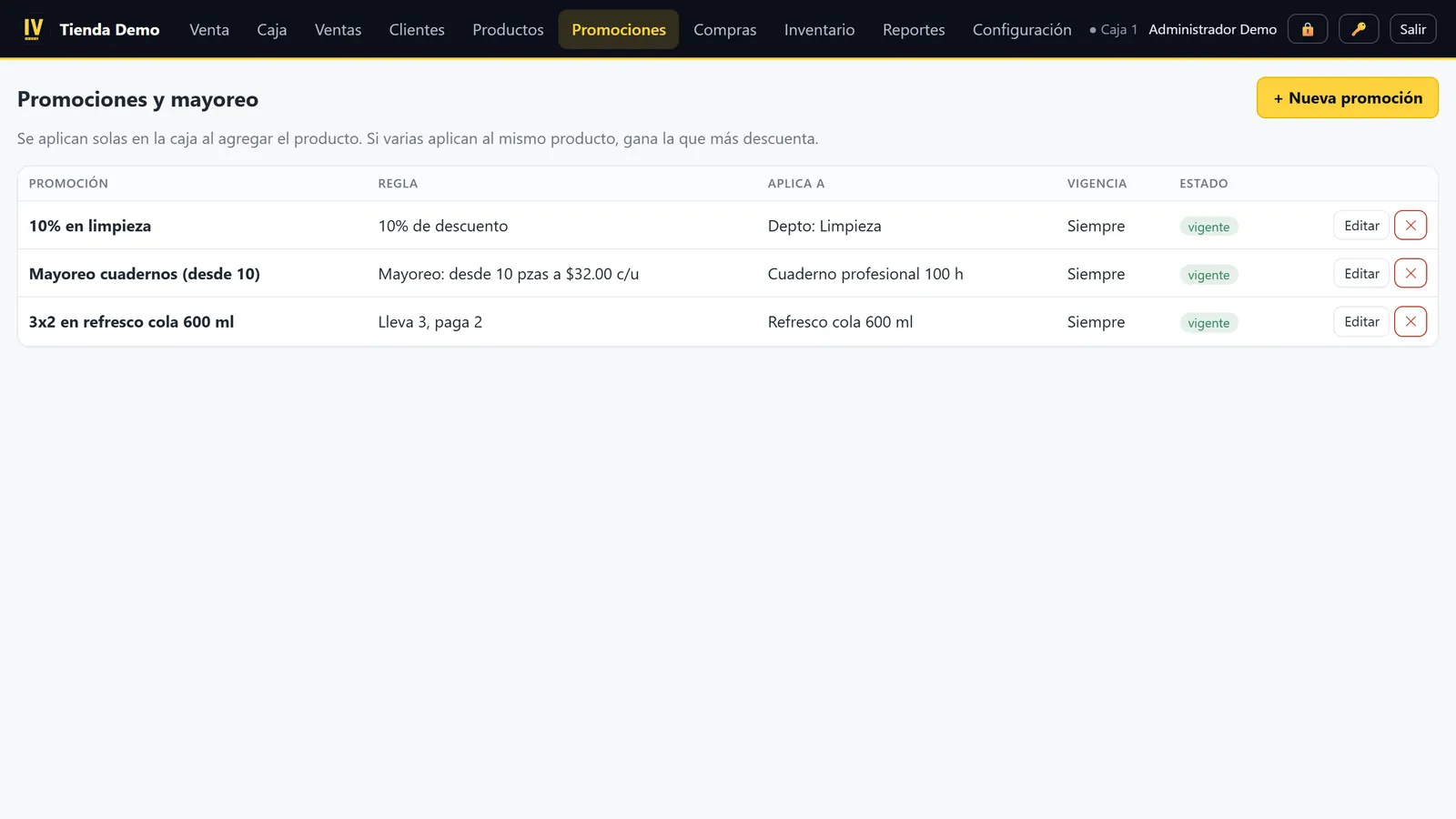Open the Venta menu
This screenshot has height=819, width=1456.
[209, 29]
